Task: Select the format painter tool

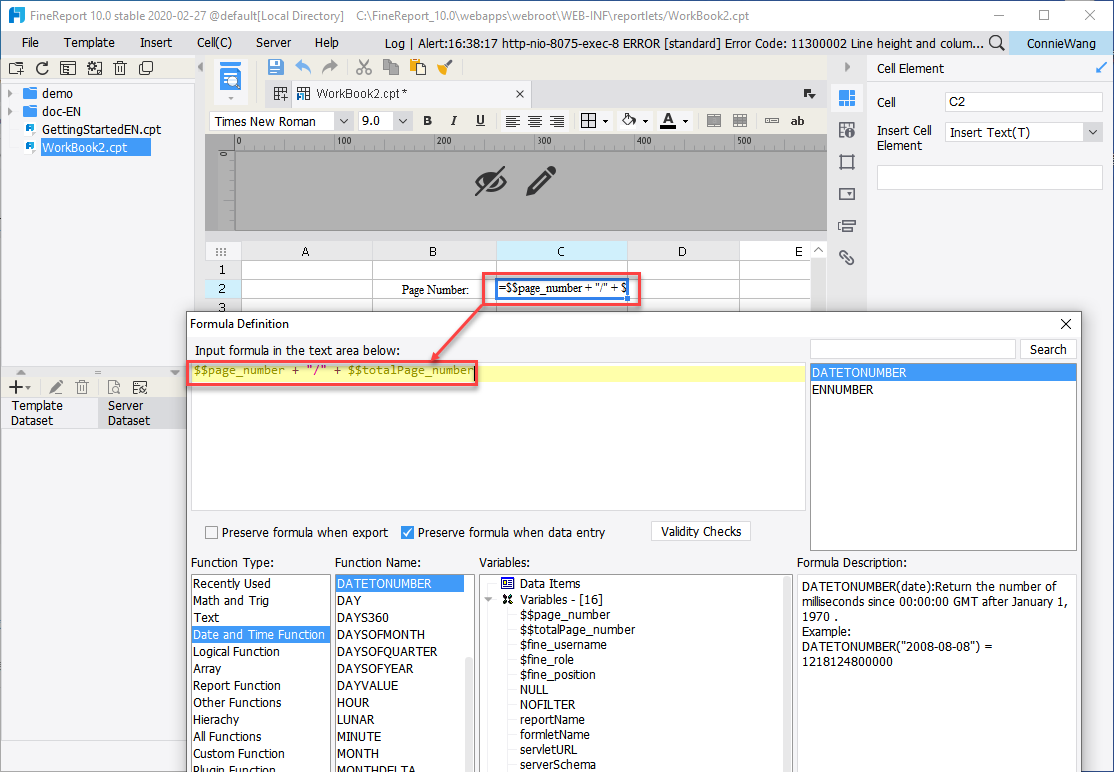Action: 444,66
